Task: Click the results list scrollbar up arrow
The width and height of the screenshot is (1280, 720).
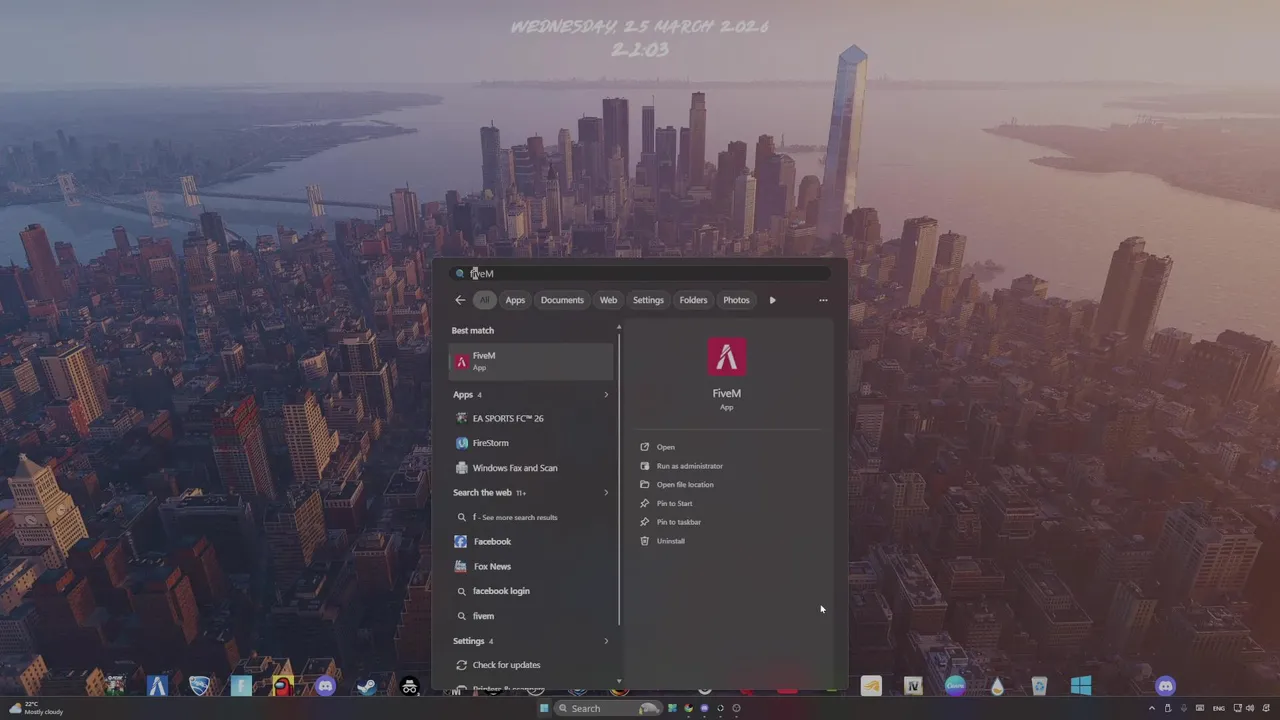Action: pos(619,327)
